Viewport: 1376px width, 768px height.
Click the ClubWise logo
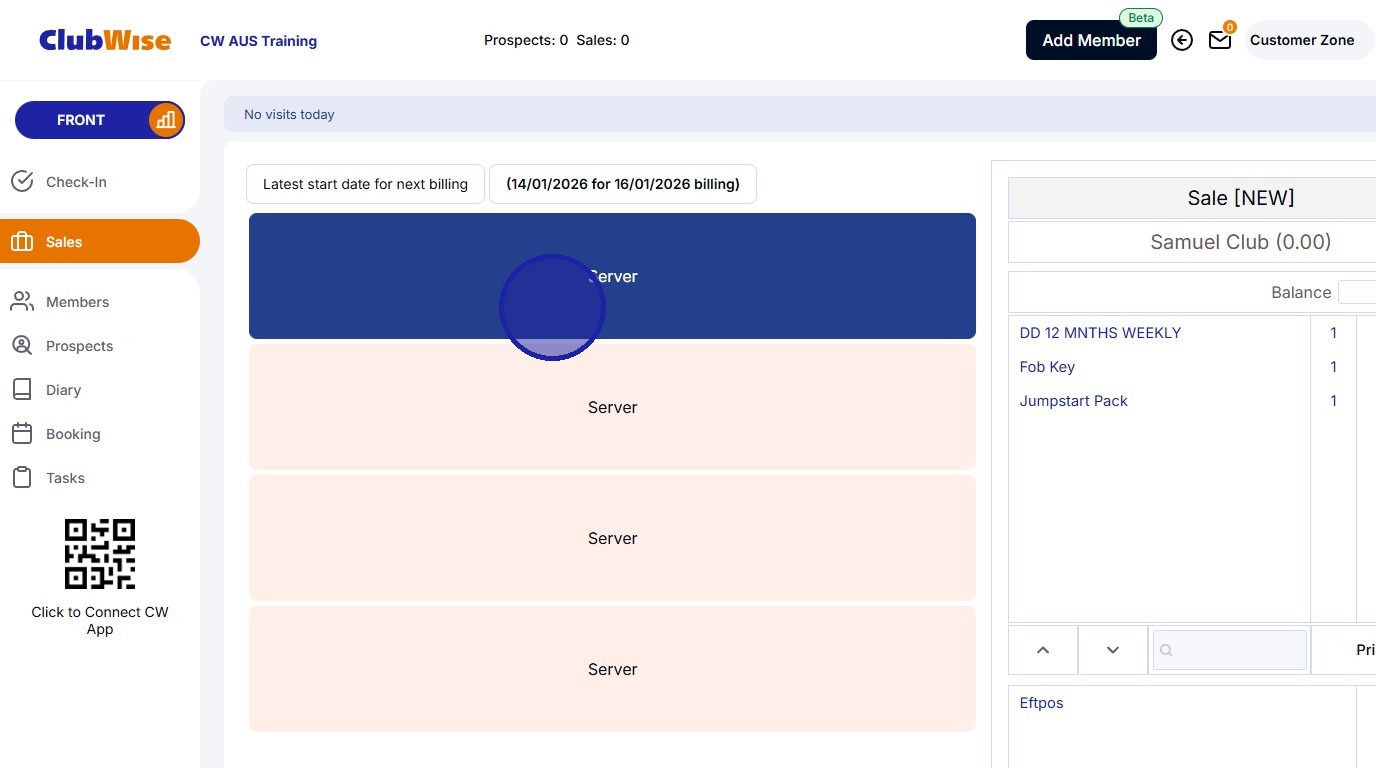click(105, 40)
